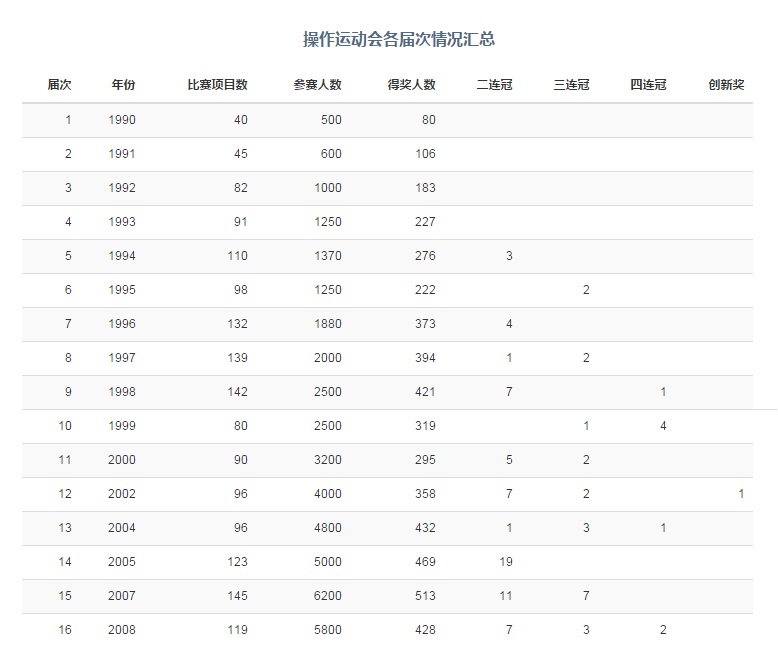Screen dimensions: 778x672
Task: Click the 创新奖 column header
Action: click(x=725, y=85)
